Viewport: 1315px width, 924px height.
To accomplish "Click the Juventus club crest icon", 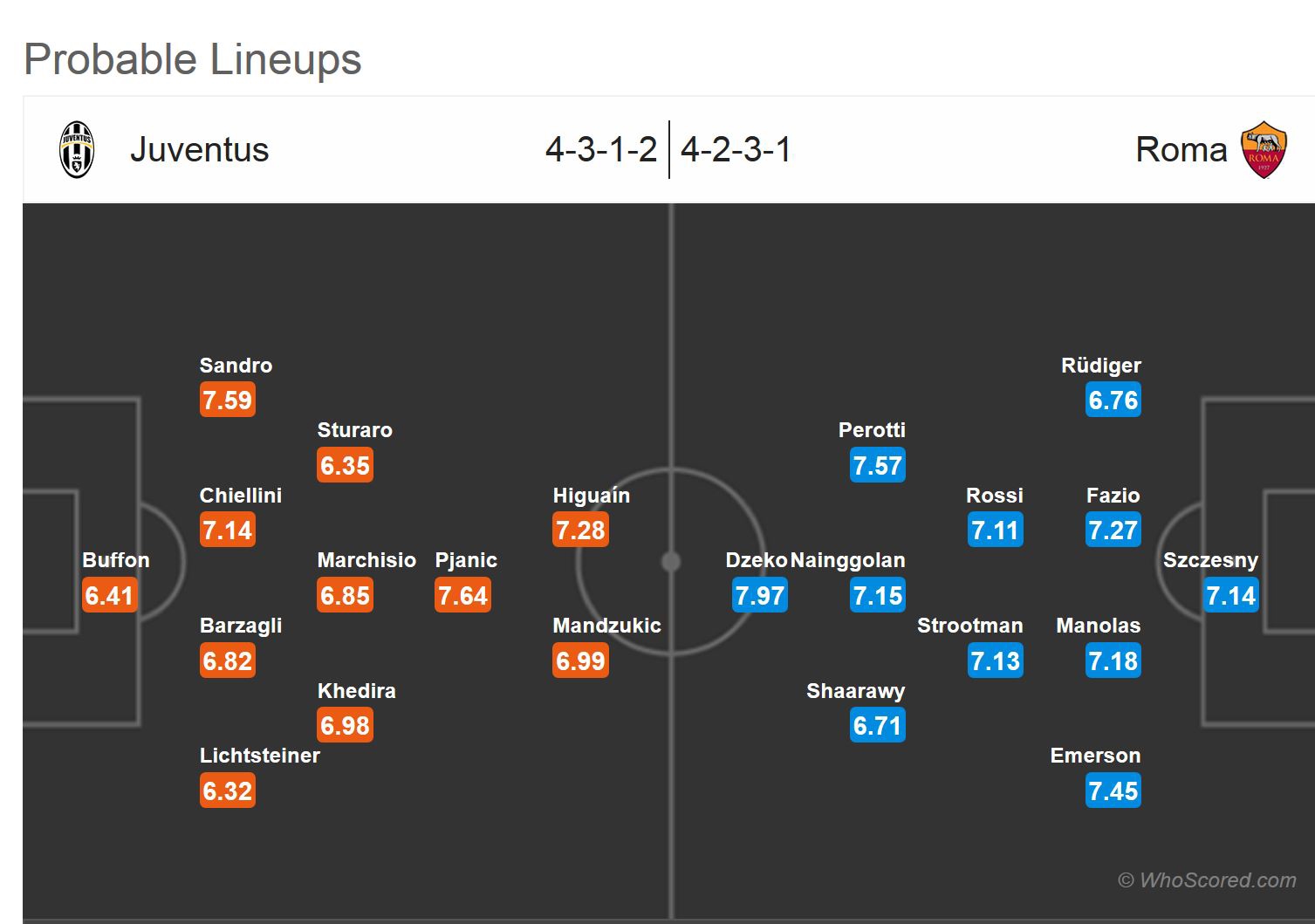I will pyautogui.click(x=77, y=150).
